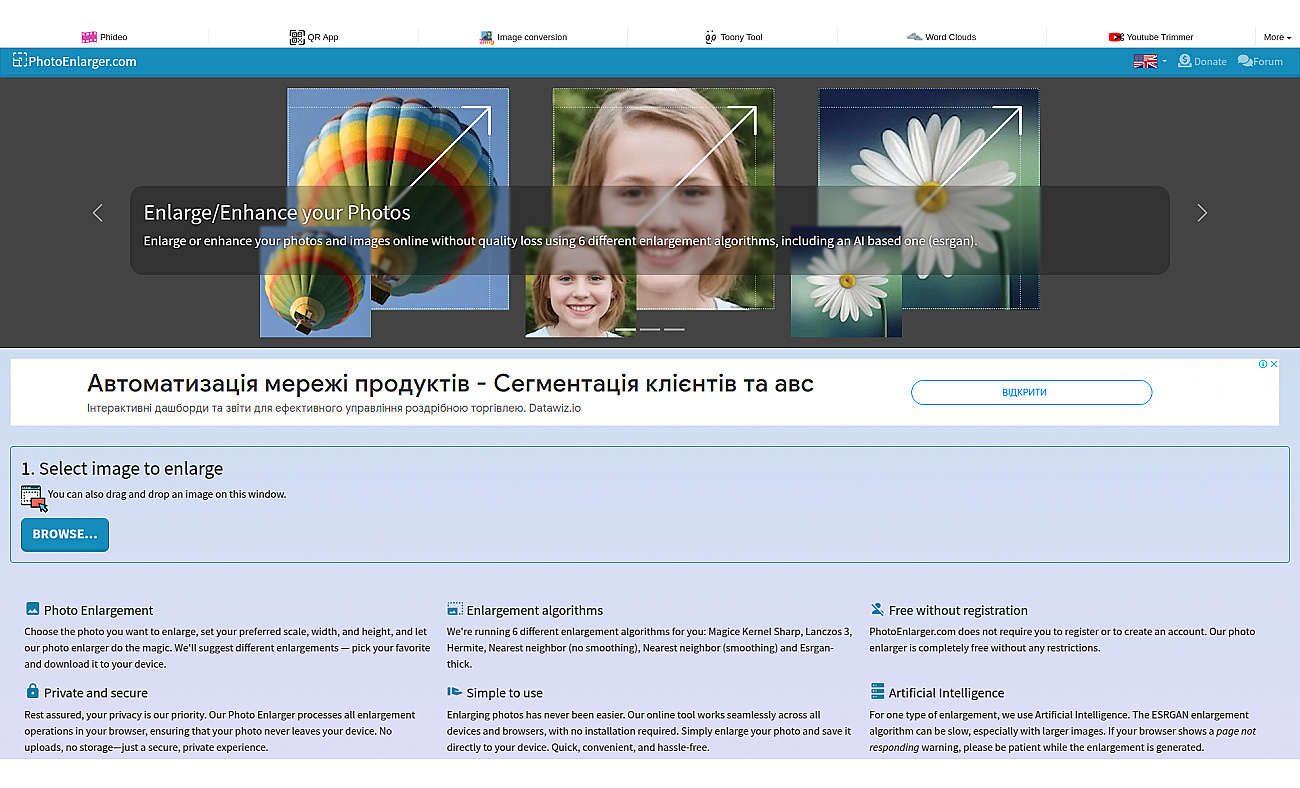Click the PhotoEnlarger.com logo
This screenshot has width=1300, height=788.
[x=74, y=61]
